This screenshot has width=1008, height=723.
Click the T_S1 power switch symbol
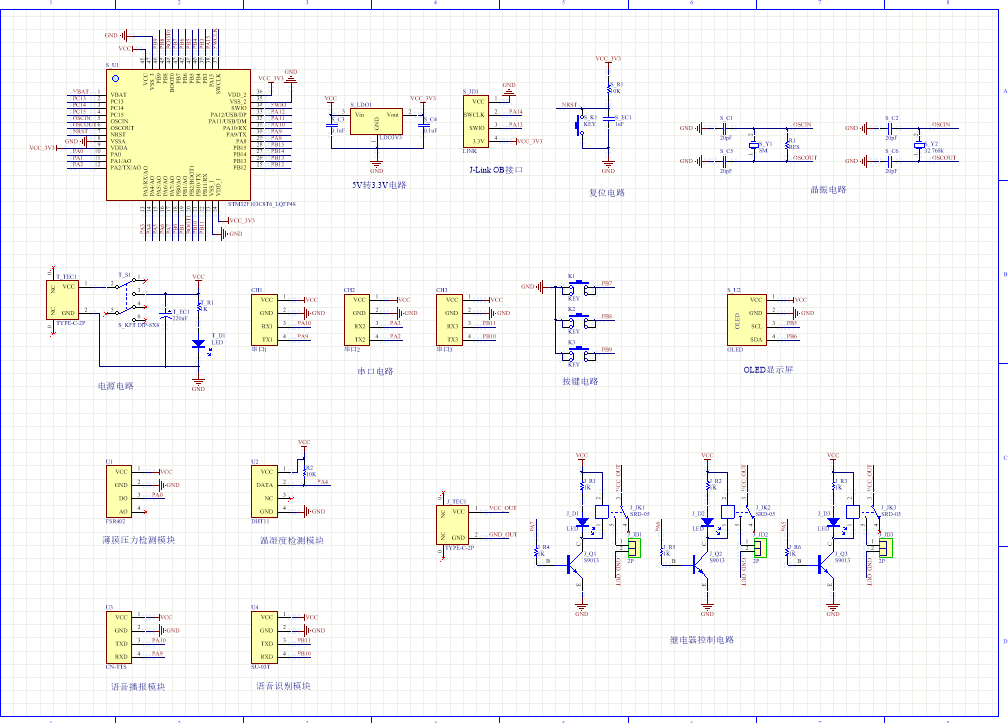tap(130, 295)
